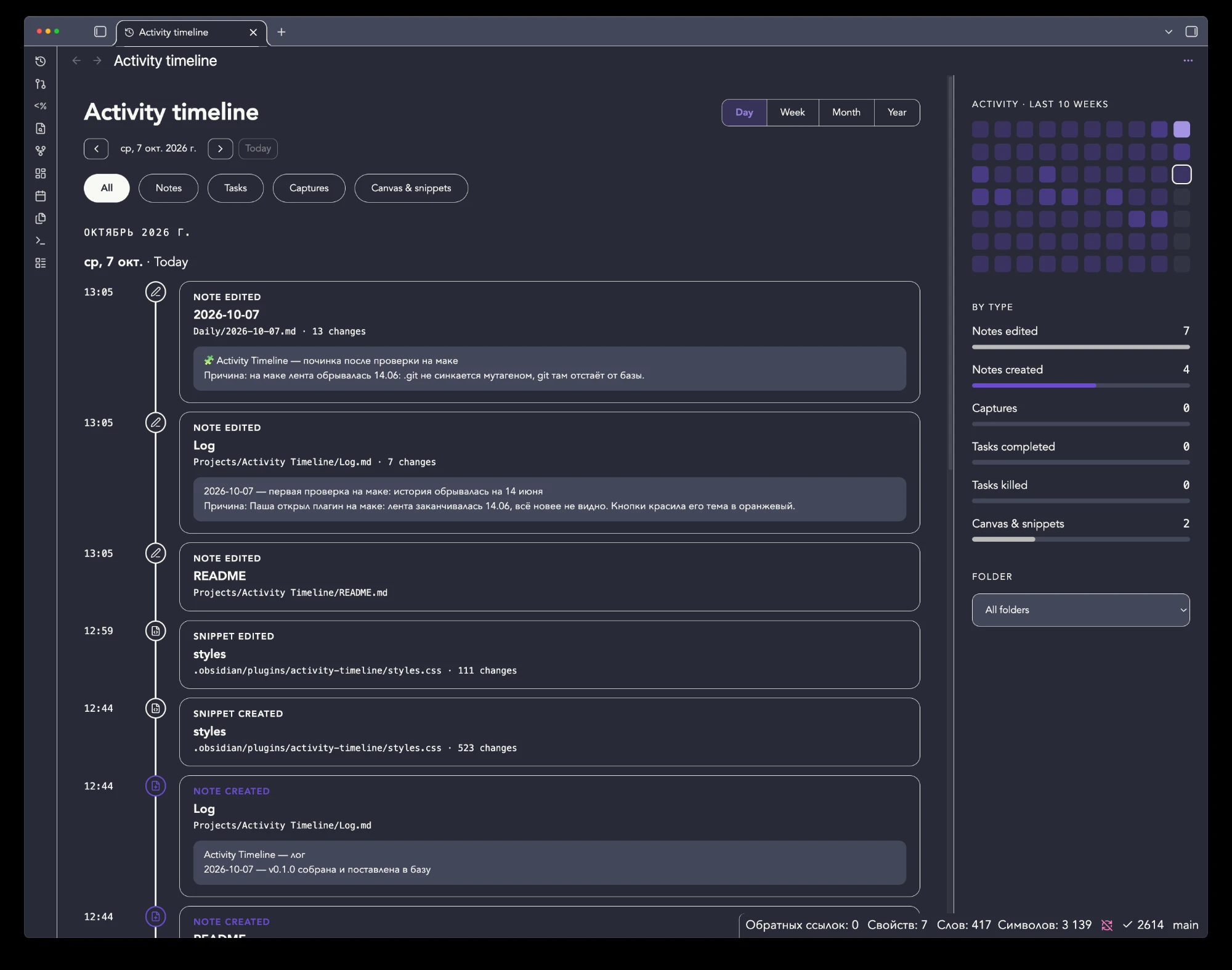Viewport: 1232px width, 970px height.
Task: Jump to Today
Action: click(x=258, y=149)
